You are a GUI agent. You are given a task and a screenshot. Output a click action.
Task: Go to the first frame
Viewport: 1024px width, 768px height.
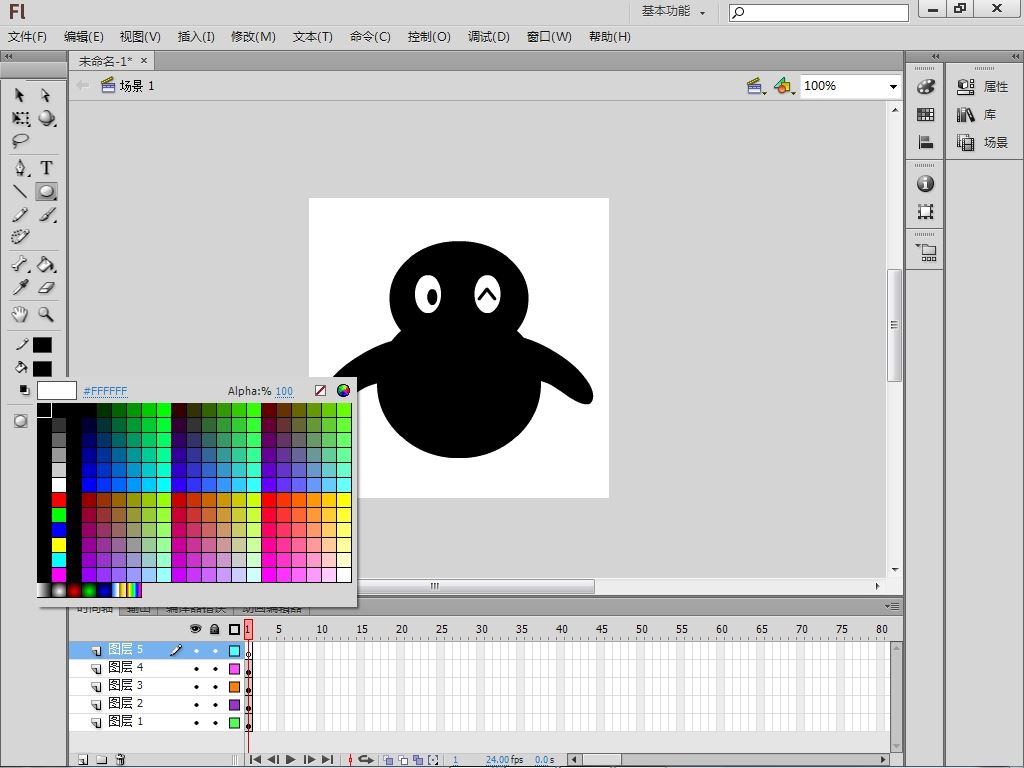click(255, 760)
